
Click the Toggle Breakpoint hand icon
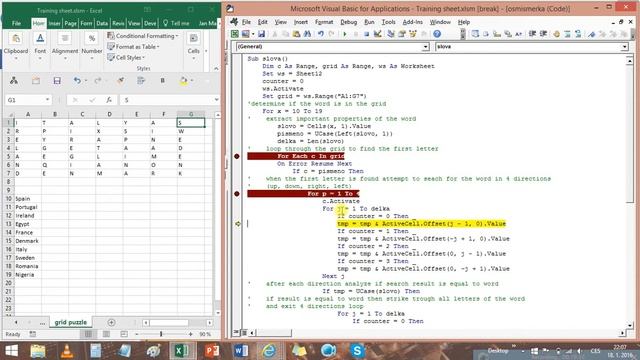click(x=556, y=34)
